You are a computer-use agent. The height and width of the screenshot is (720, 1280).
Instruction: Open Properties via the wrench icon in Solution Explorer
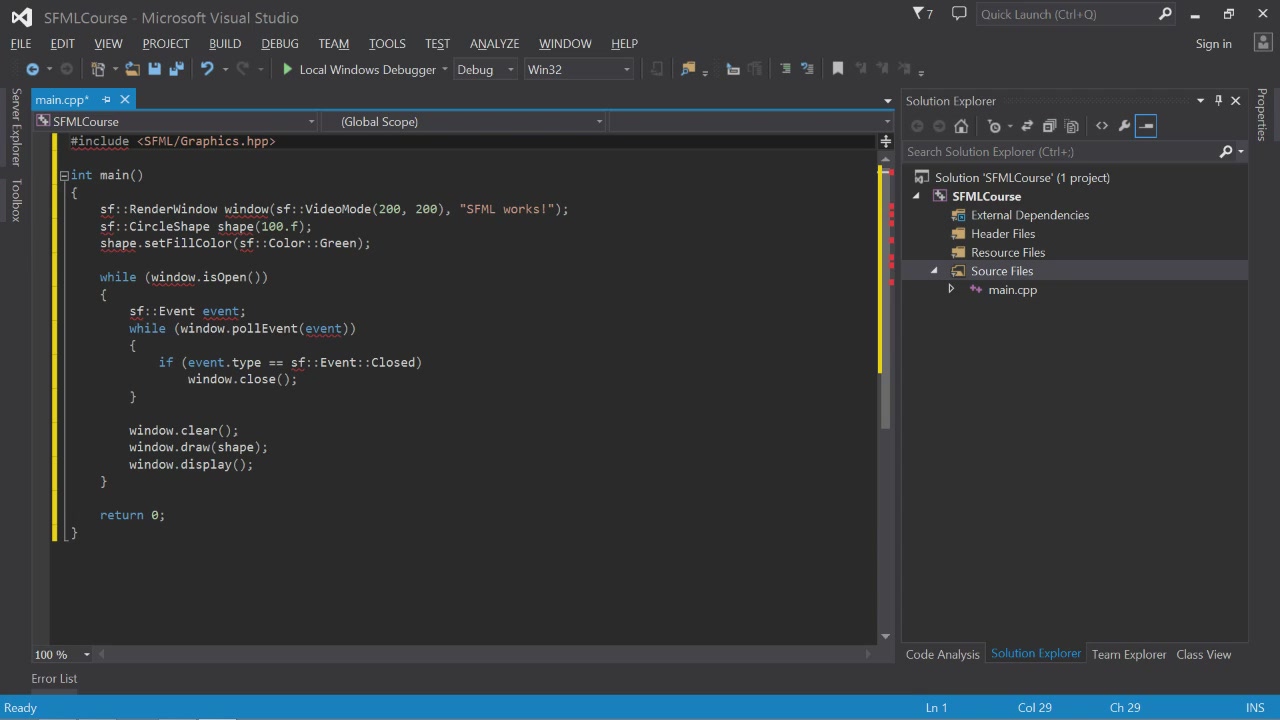click(1124, 126)
